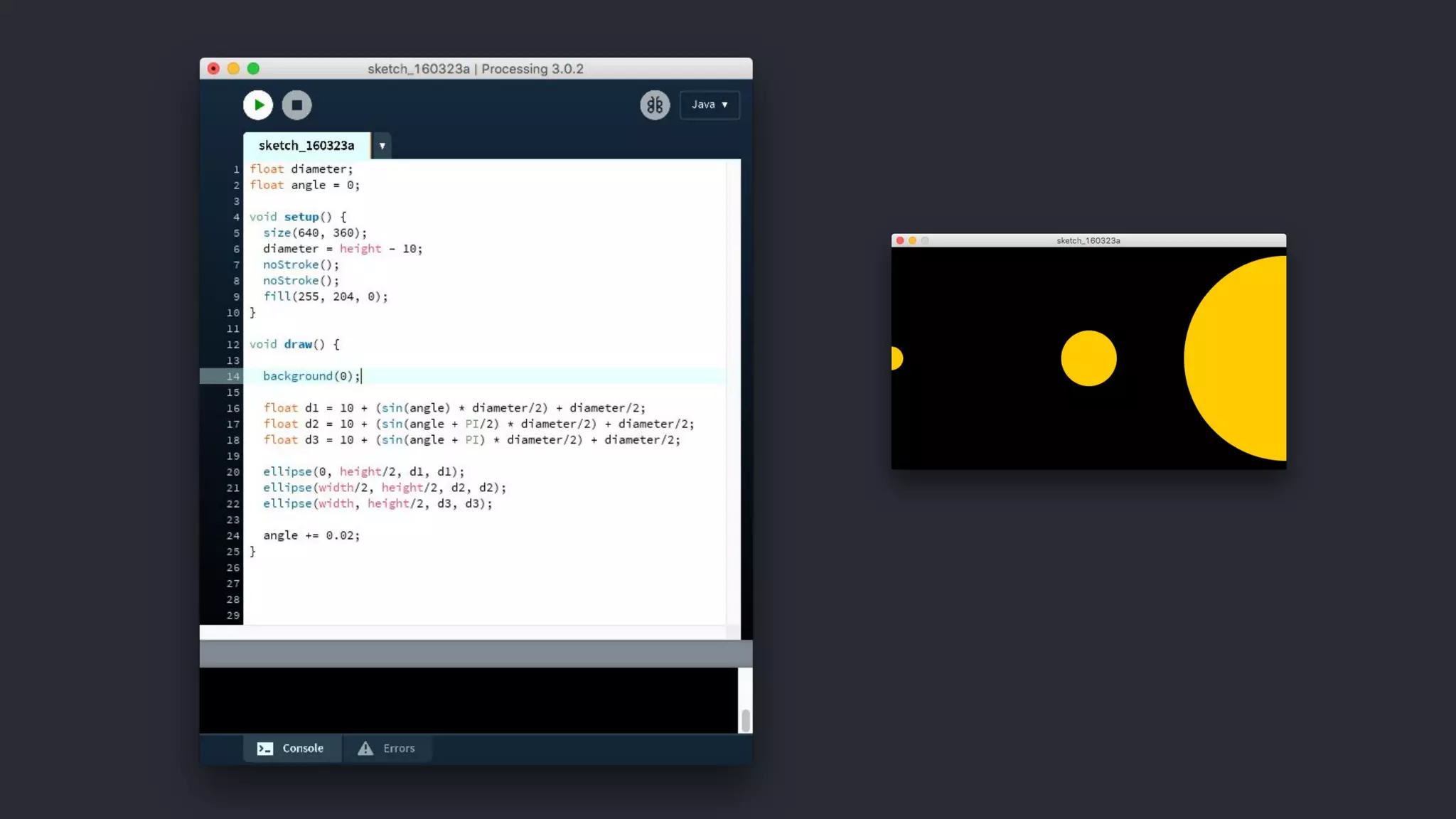This screenshot has width=1456, height=819.
Task: Minimize the sketch output window
Action: [912, 241]
